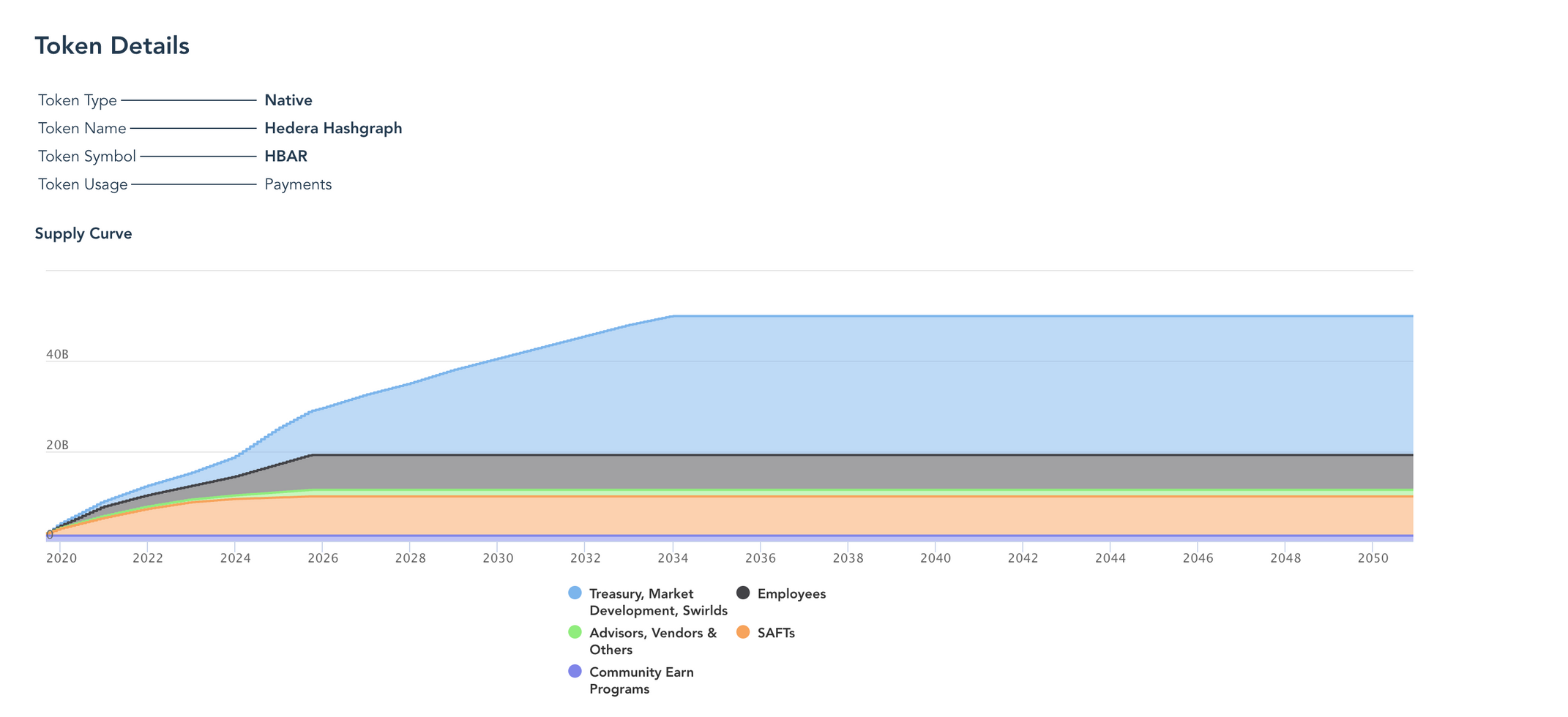Toggle the SAFTs legend entry
The height and width of the screenshot is (717, 1568).
pos(766,633)
